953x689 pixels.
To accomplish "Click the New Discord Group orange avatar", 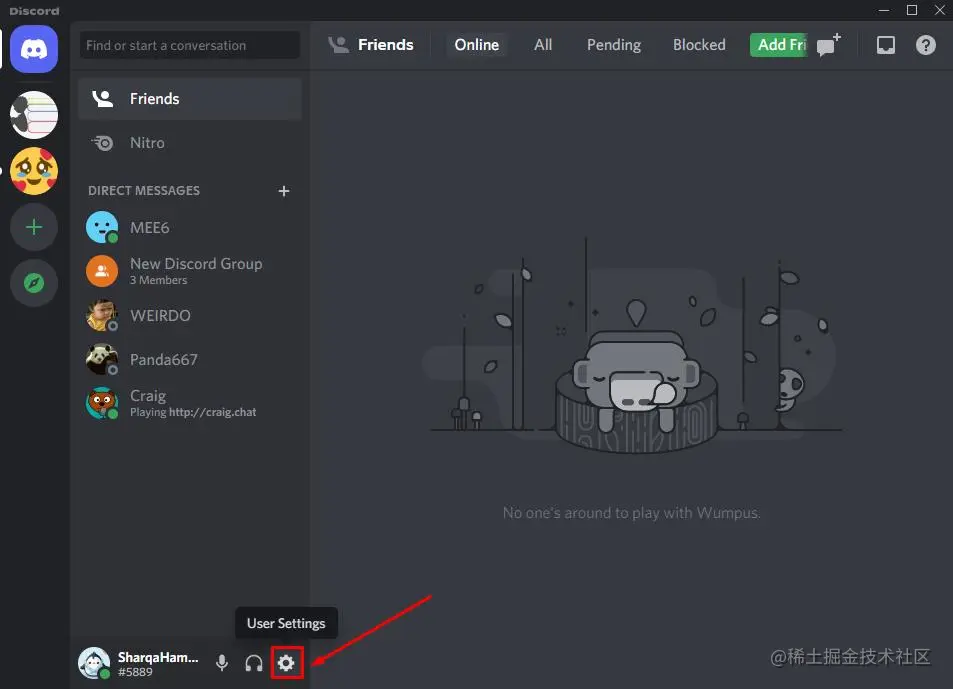I will (102, 271).
